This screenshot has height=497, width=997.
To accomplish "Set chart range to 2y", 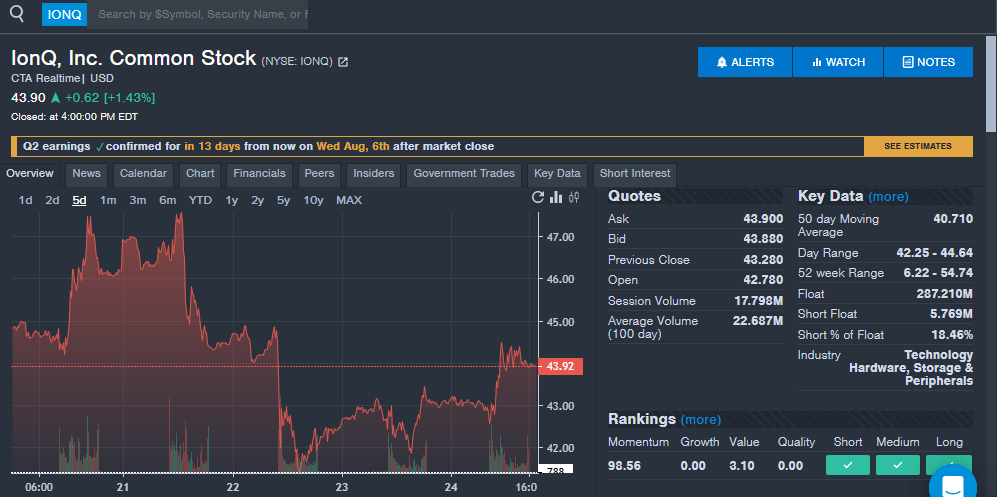I will pyautogui.click(x=258, y=200).
